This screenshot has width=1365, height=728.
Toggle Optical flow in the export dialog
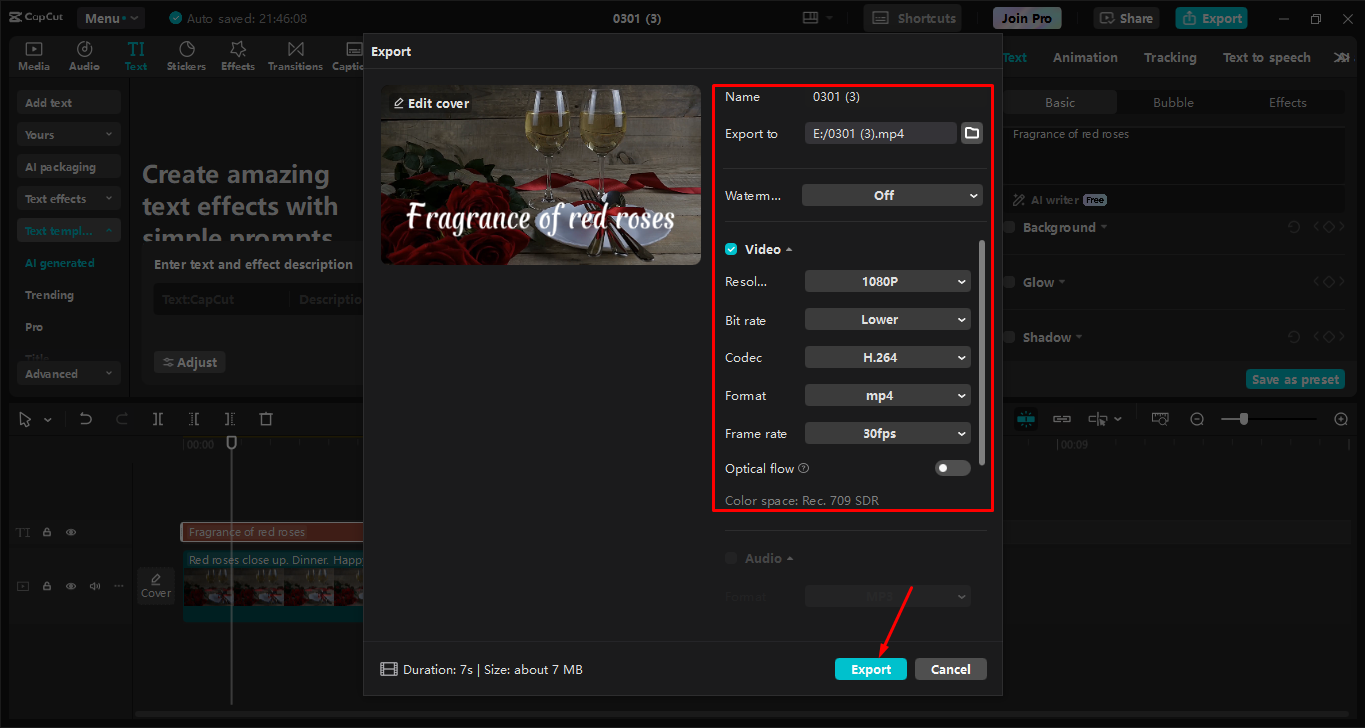pyautogui.click(x=952, y=468)
